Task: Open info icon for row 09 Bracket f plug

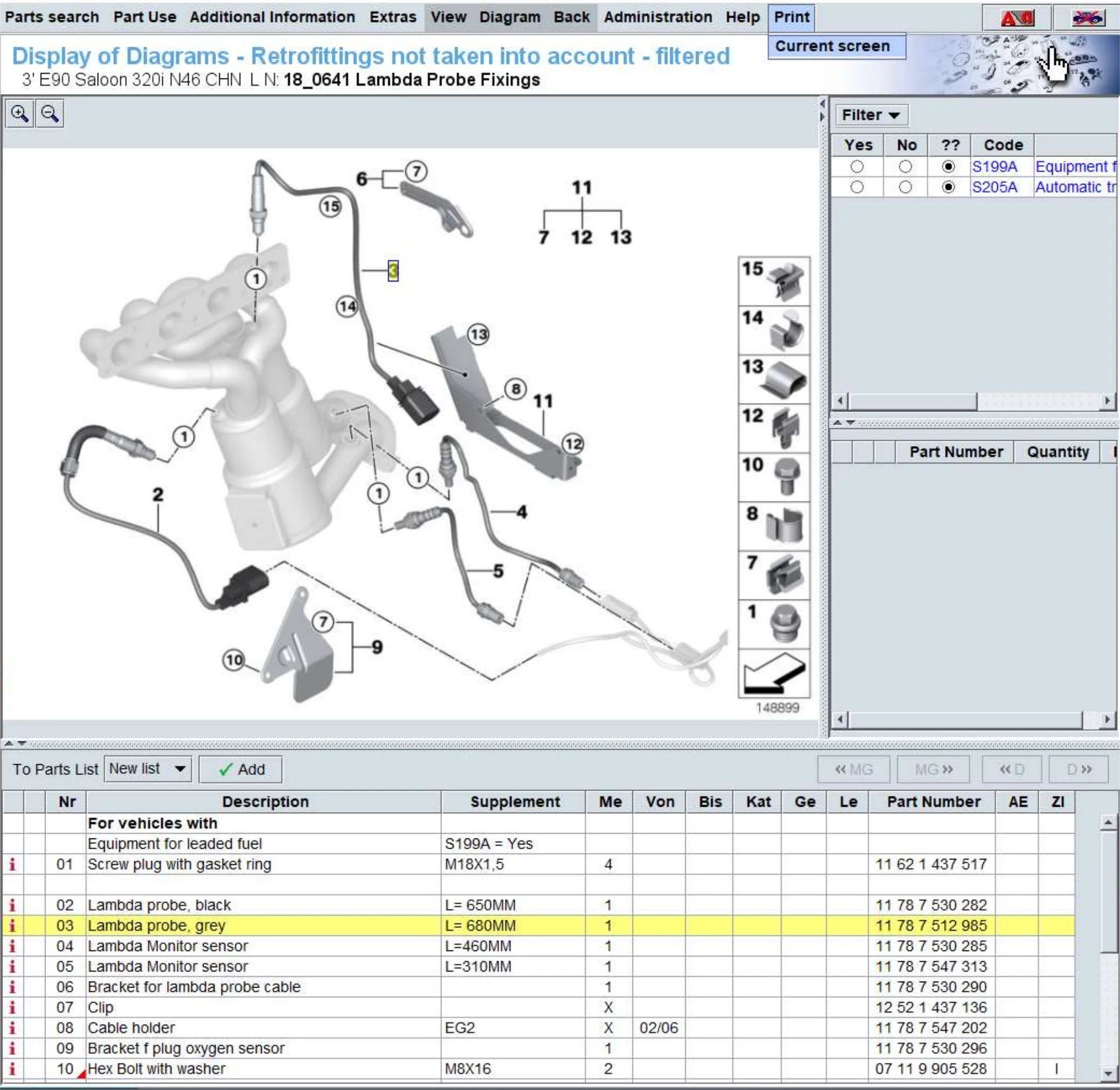Action: click(x=12, y=1049)
